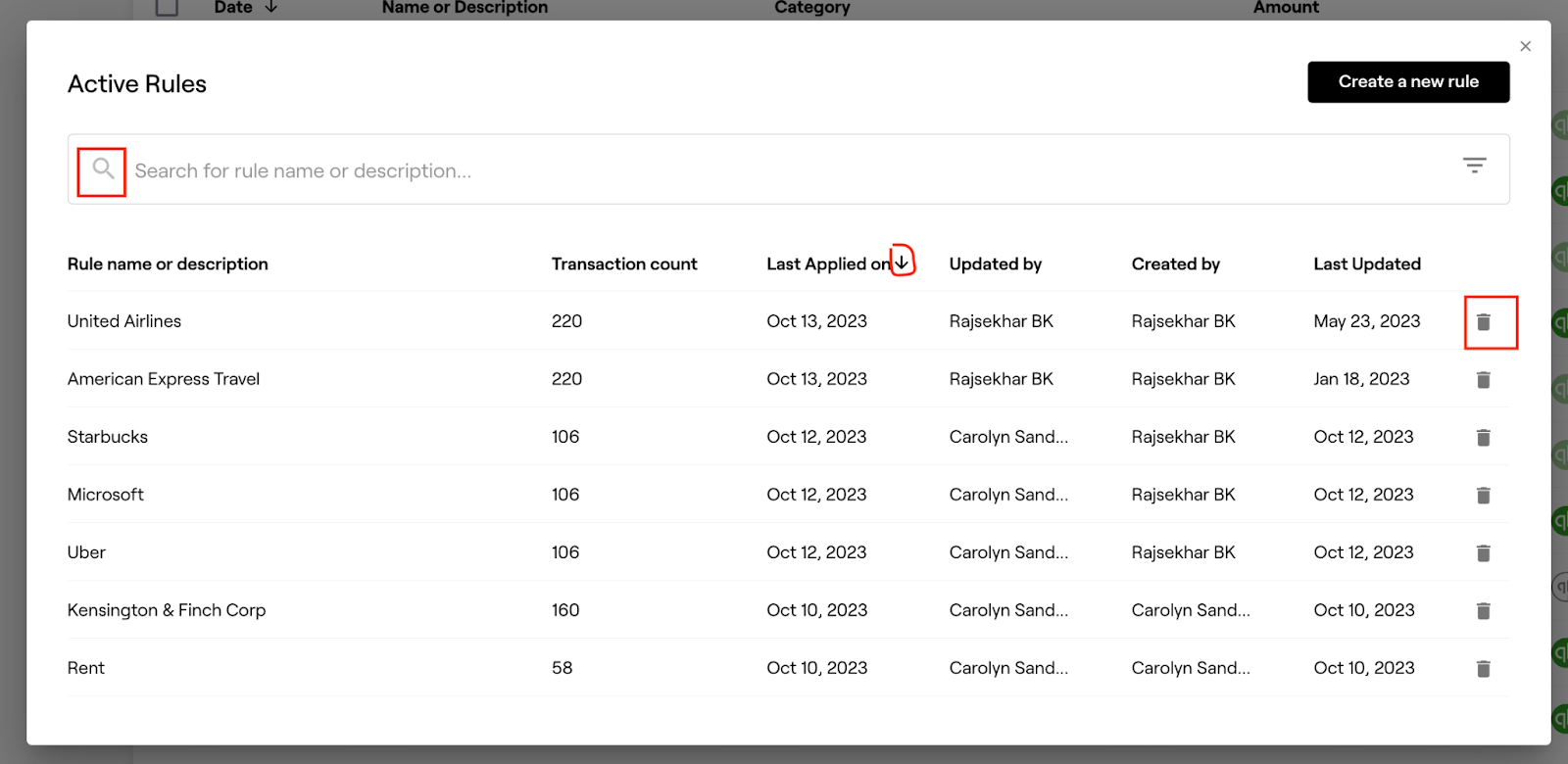Toggle sort arrow on Last Applied on
This screenshot has height=764, width=1568.
click(902, 263)
